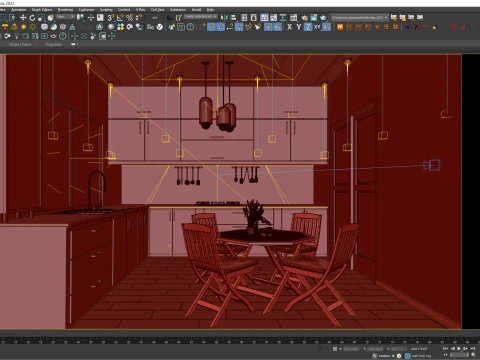This screenshot has height=360, width=480.
Task: Switch to the Object Paint ribbon tab
Action: click(x=20, y=44)
